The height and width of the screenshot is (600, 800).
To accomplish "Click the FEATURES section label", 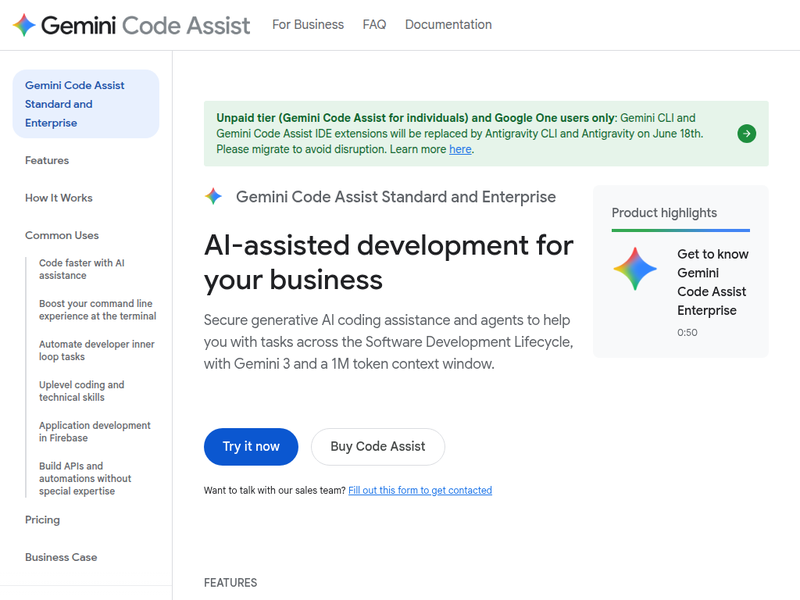I will click(231, 583).
